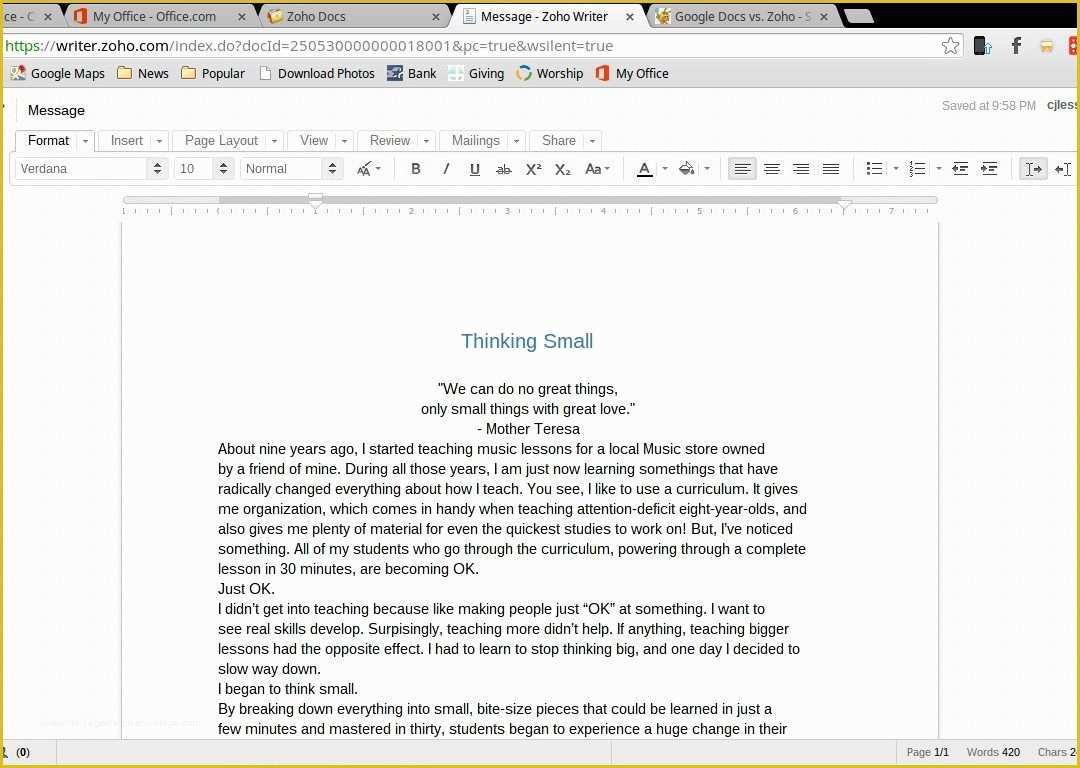This screenshot has height=768, width=1080.
Task: Set right-to-left text direction
Action: [x=1063, y=169]
